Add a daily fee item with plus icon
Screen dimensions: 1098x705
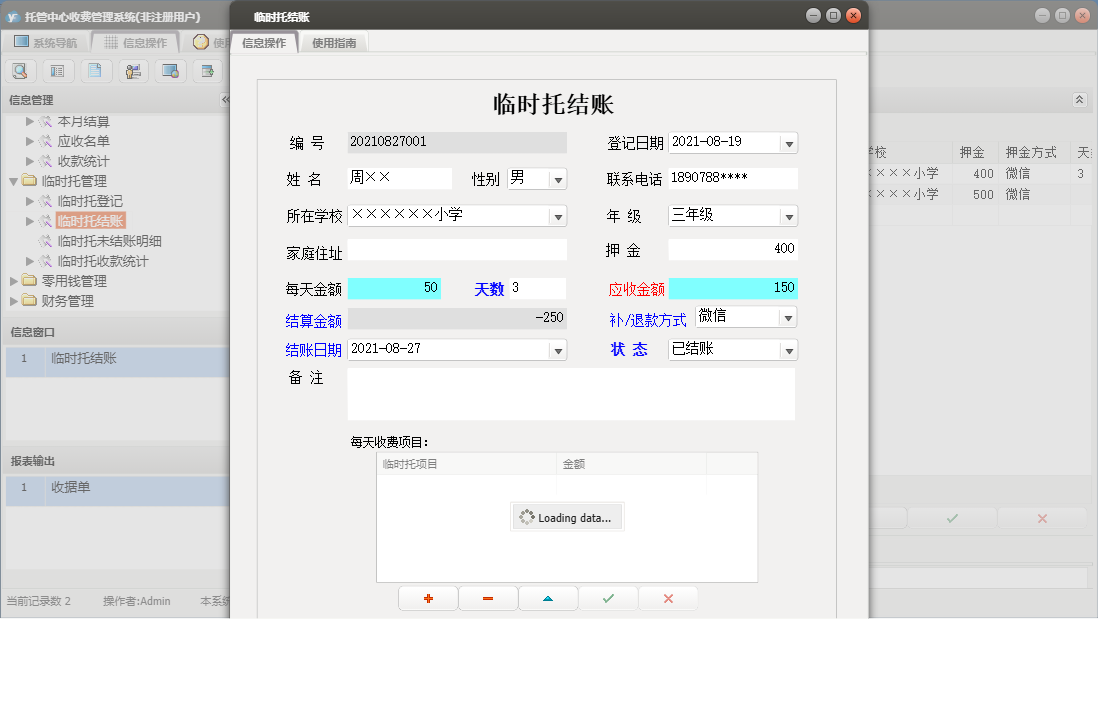pyautogui.click(x=427, y=597)
